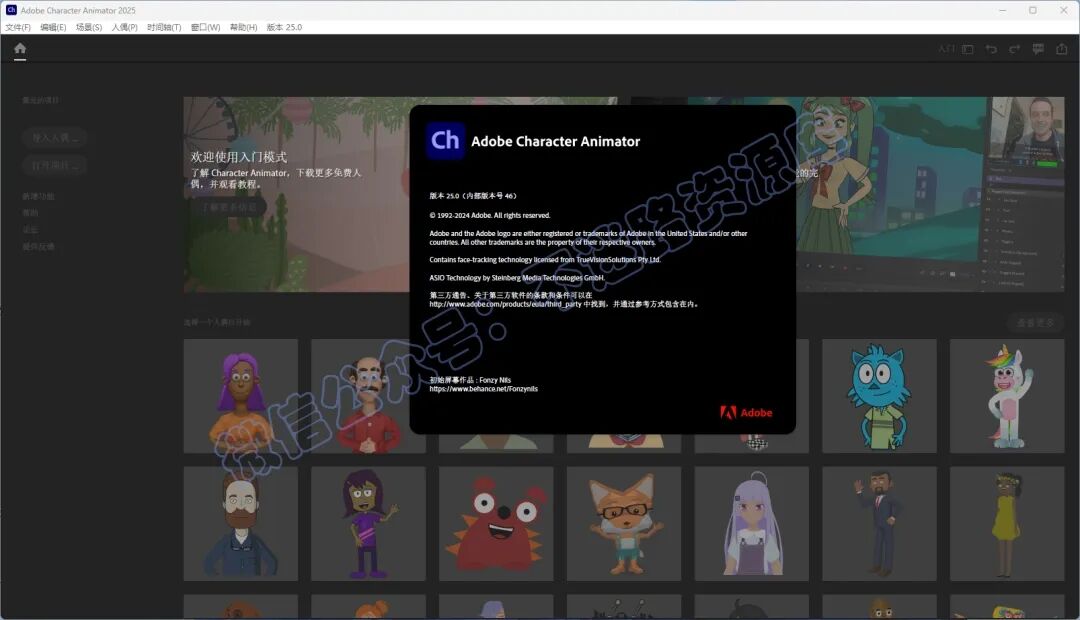Open 论坛 link in left sidebar
Viewport: 1080px width, 620px height.
click(x=30, y=229)
